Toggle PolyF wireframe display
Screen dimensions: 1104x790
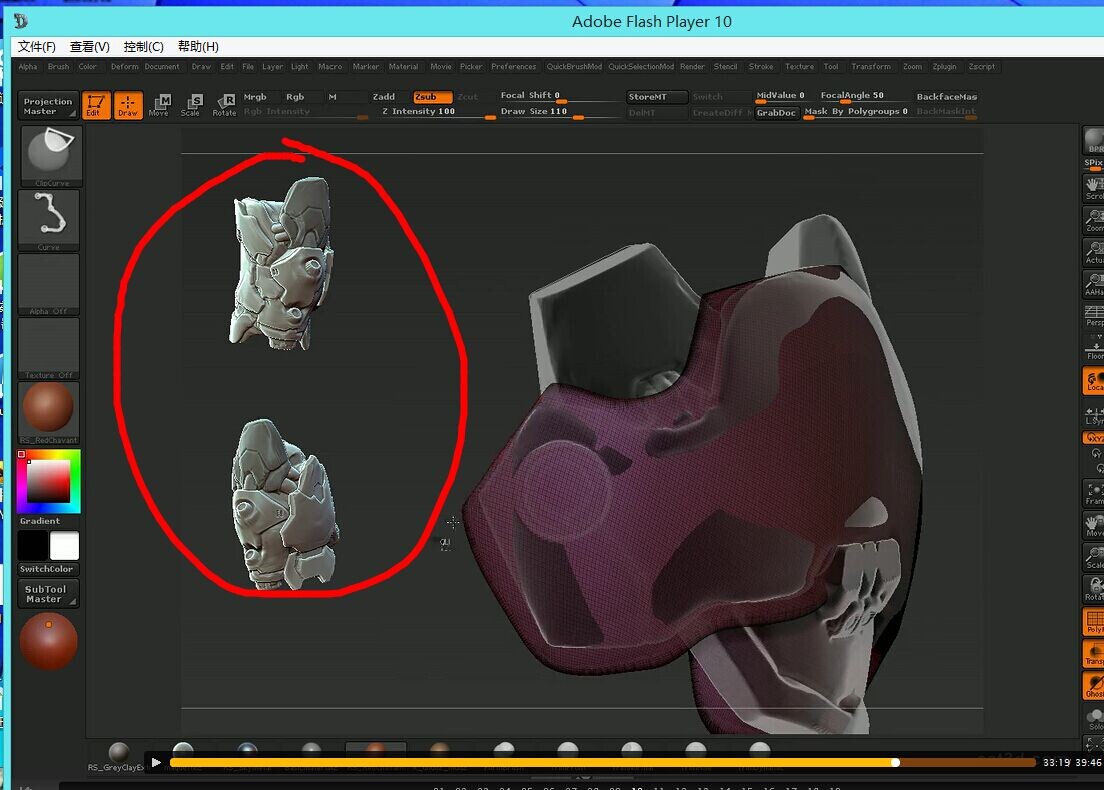[1093, 622]
